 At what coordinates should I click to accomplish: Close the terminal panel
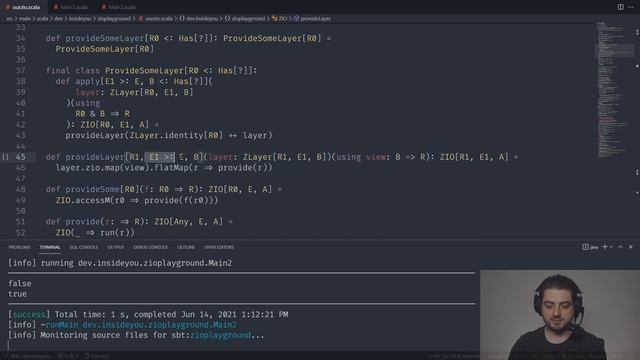point(631,247)
